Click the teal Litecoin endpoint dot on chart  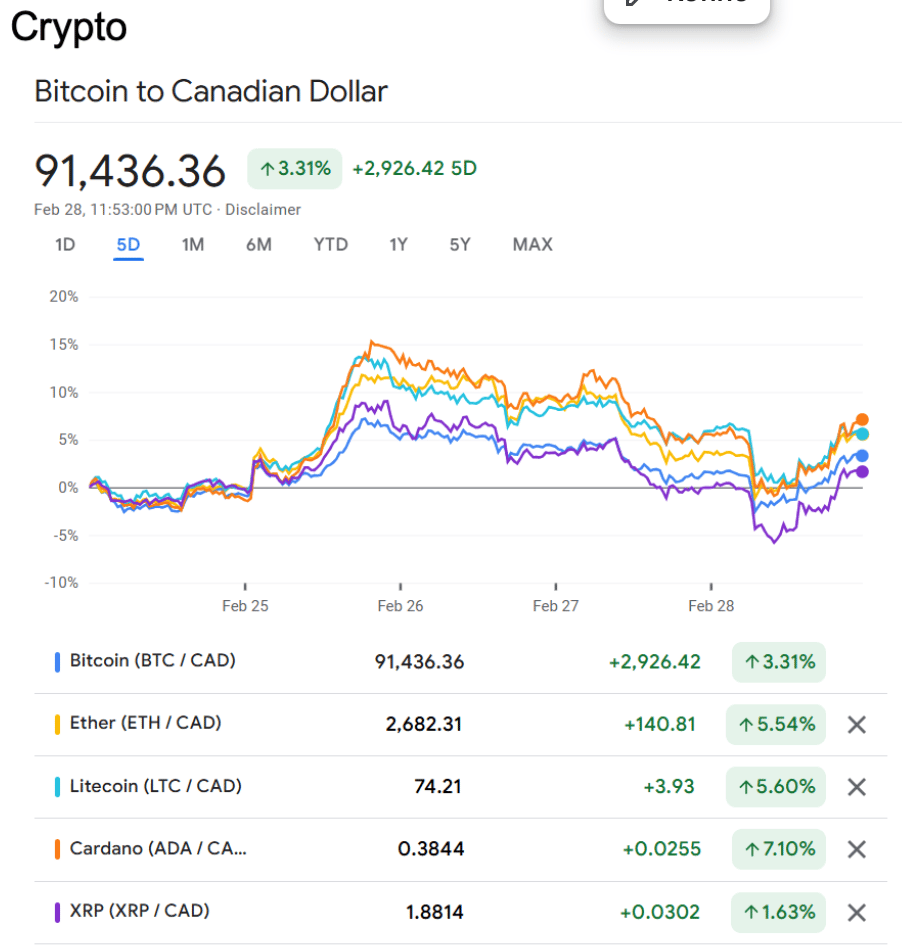coord(862,434)
